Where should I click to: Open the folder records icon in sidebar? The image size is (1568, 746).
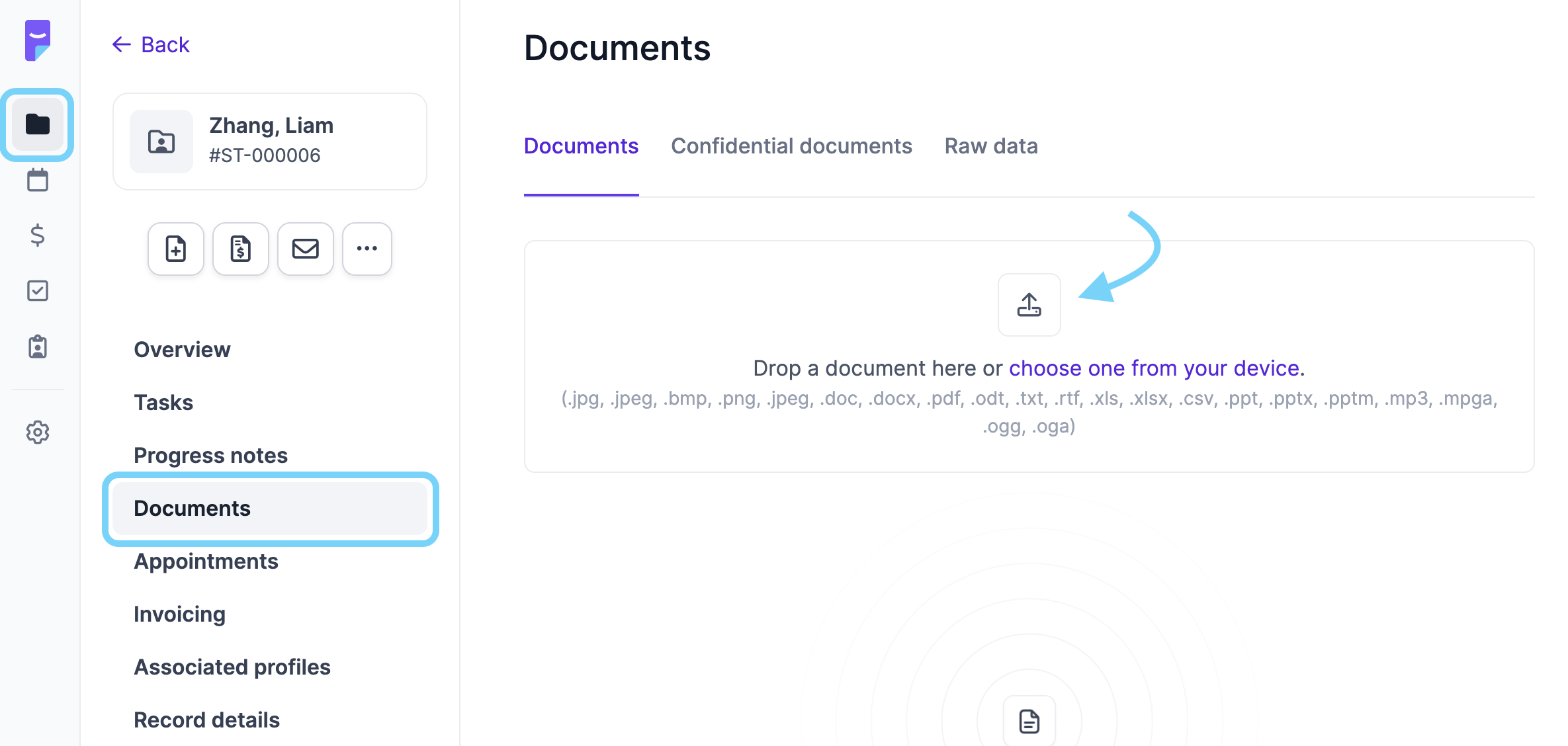coord(38,124)
